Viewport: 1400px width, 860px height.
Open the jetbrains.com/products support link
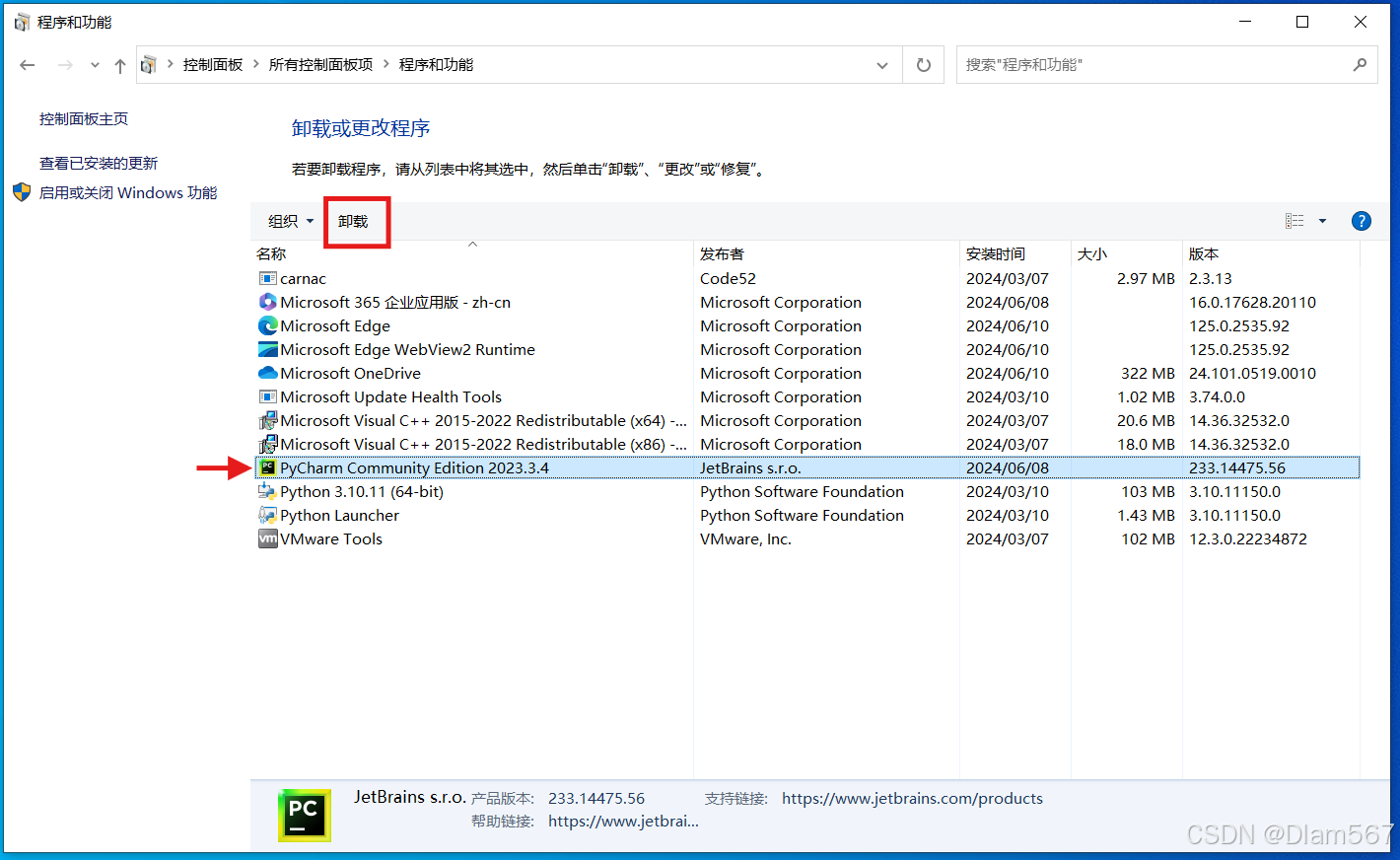coord(912,799)
